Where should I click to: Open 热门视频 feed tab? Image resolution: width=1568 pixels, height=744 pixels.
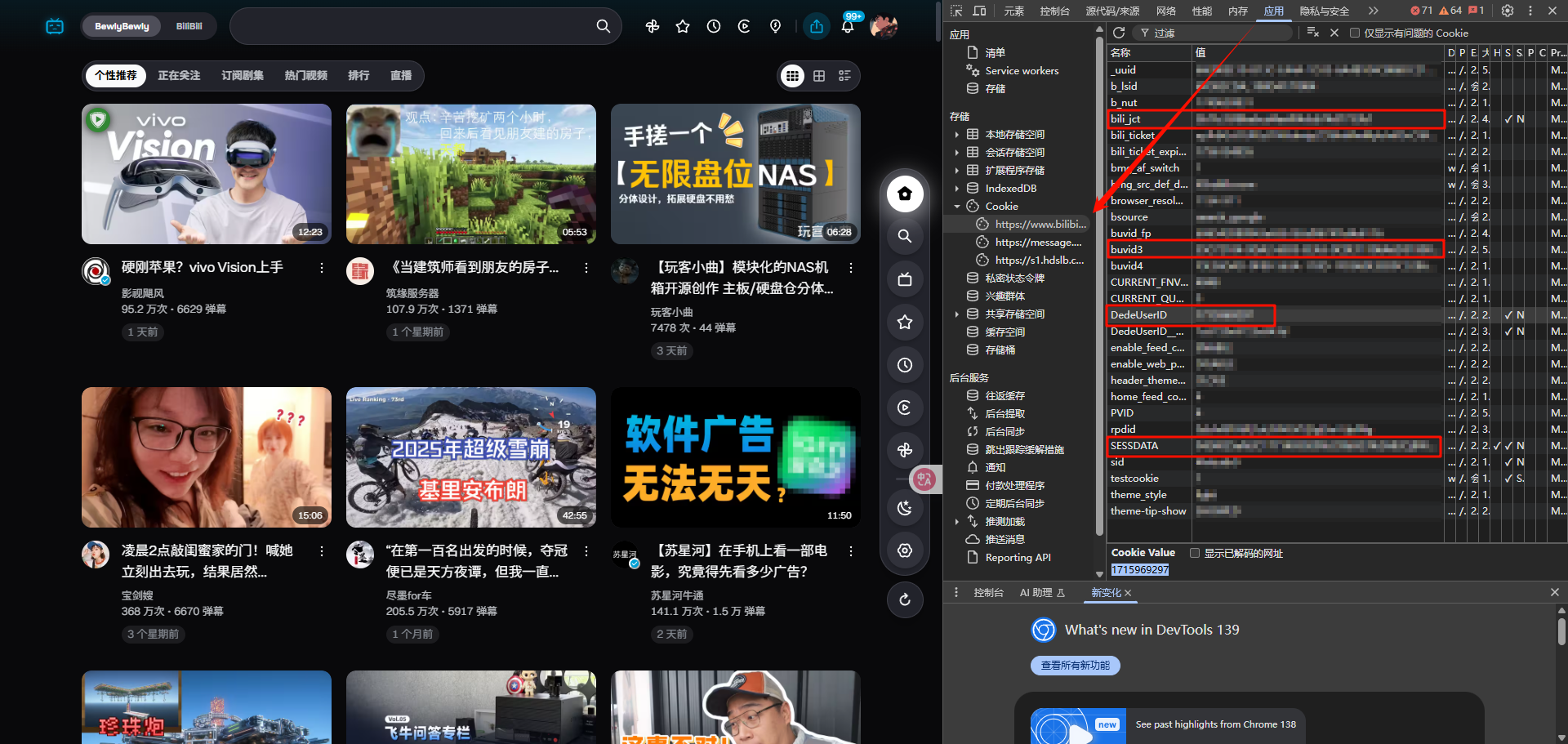pyautogui.click(x=305, y=75)
